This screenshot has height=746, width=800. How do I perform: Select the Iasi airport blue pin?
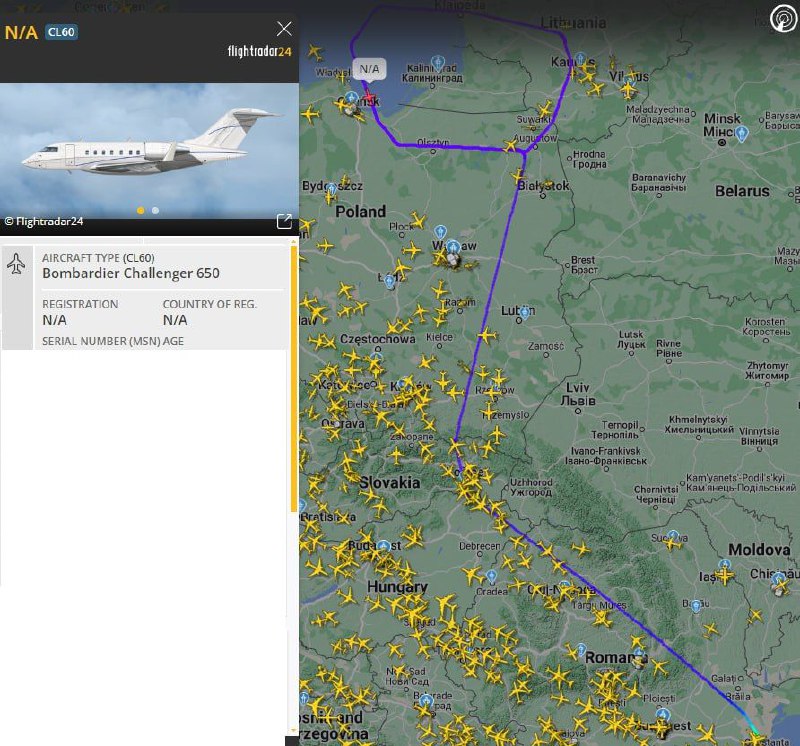pyautogui.click(x=725, y=565)
